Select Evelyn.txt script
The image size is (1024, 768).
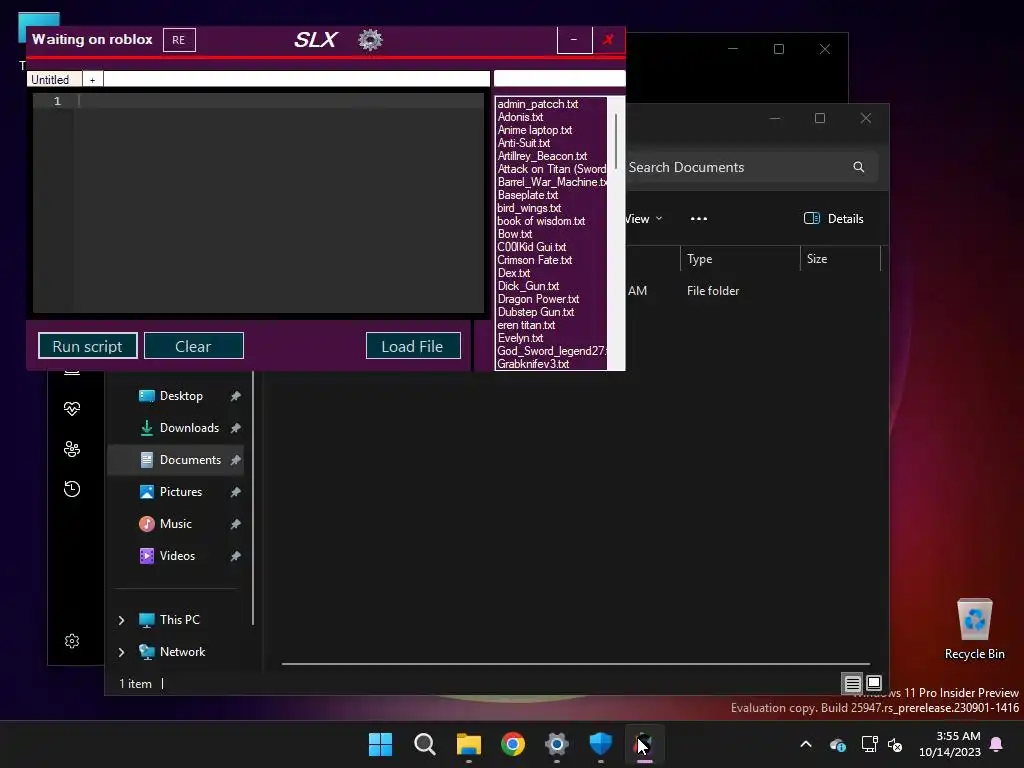[x=520, y=338]
